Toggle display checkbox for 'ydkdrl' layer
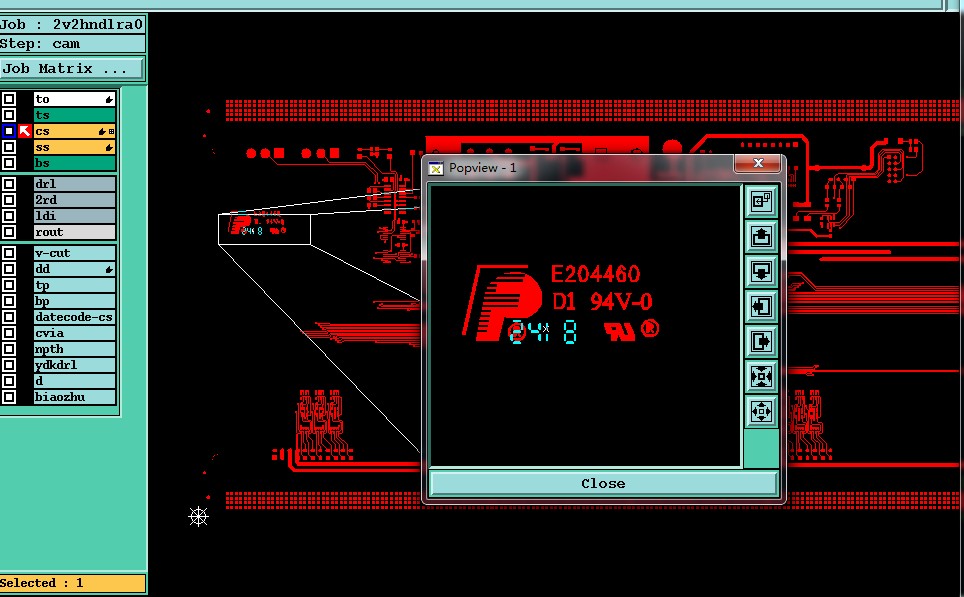This screenshot has width=964, height=597. pos(9,365)
